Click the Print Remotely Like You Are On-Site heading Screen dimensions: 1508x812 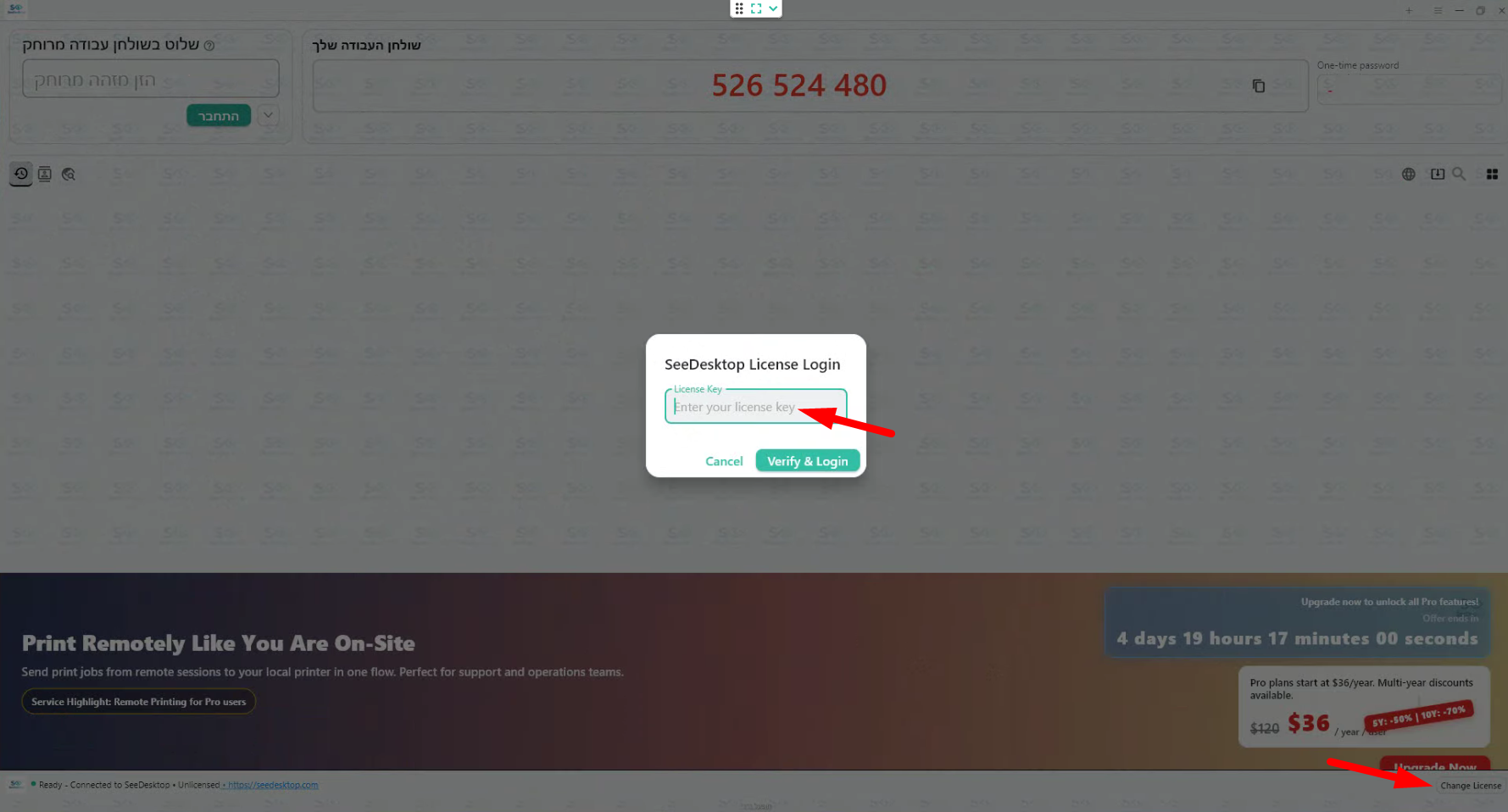click(219, 643)
